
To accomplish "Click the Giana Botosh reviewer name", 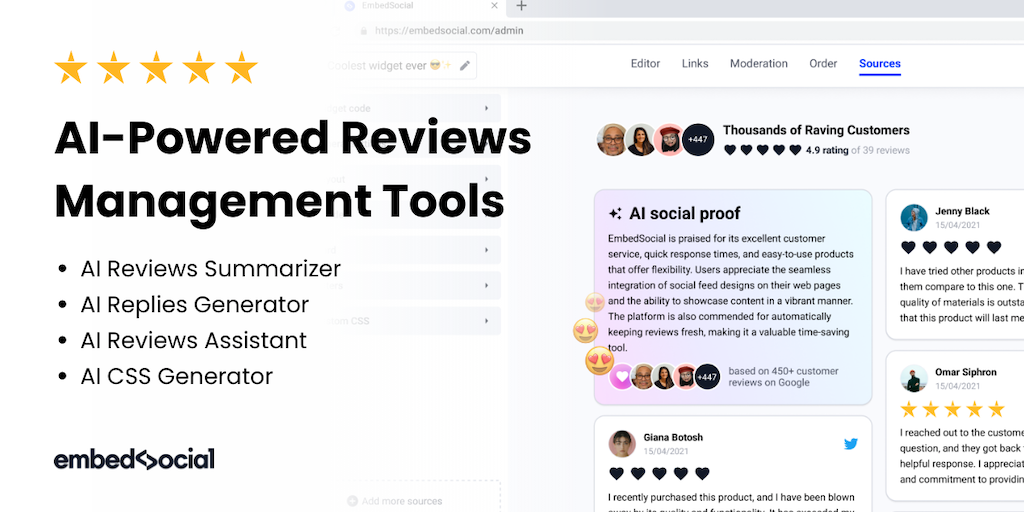I will pos(673,437).
